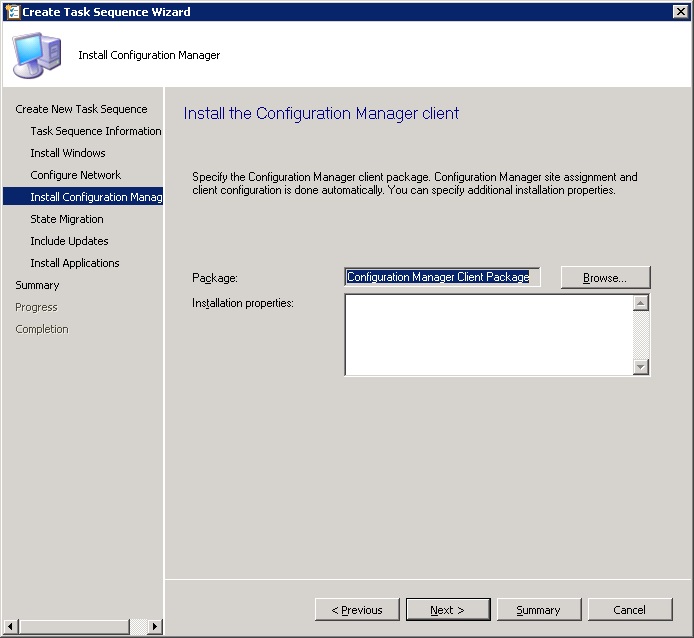The height and width of the screenshot is (638, 694).
Task: Click the computer icon in header
Action: coord(35,55)
